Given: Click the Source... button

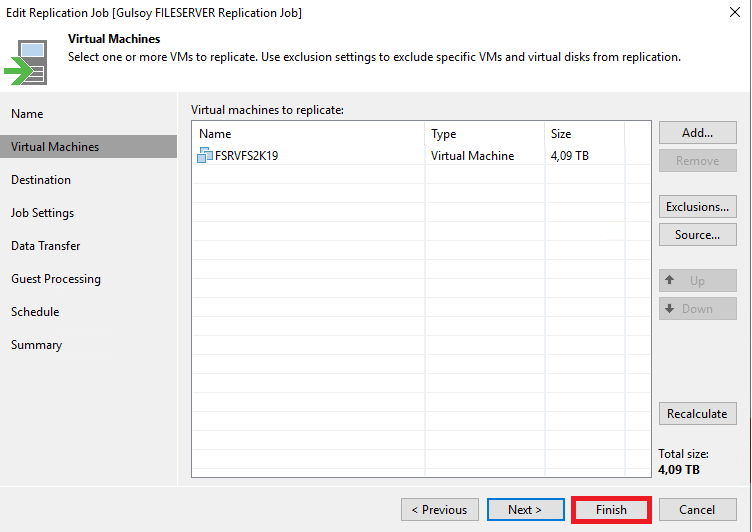Looking at the screenshot, I should tap(697, 235).
